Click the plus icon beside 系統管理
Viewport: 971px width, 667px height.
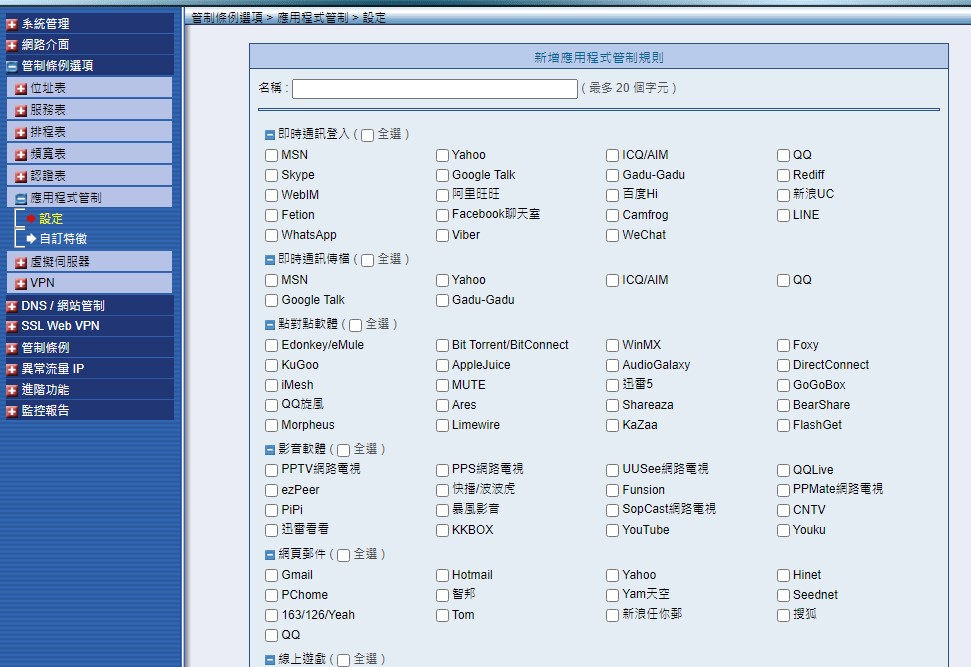coord(12,24)
